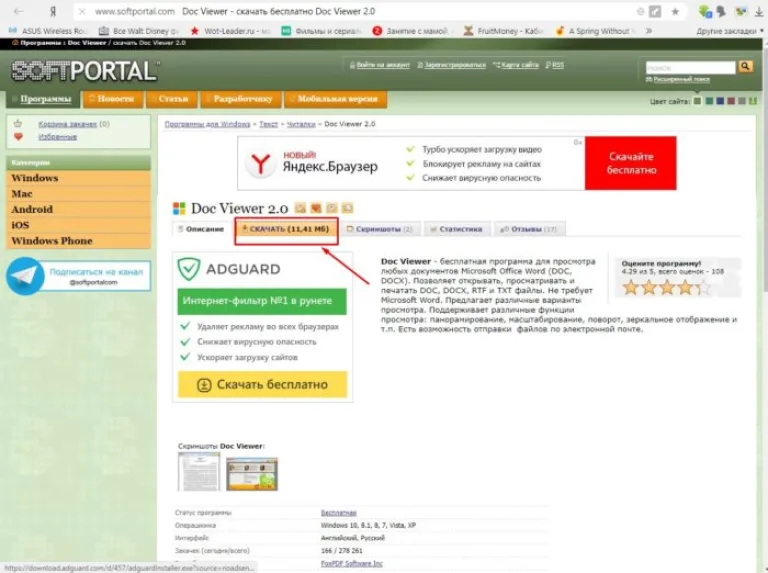768x573 pixels.
Task: Open browser downloads arrow icon
Action: [x=759, y=12]
